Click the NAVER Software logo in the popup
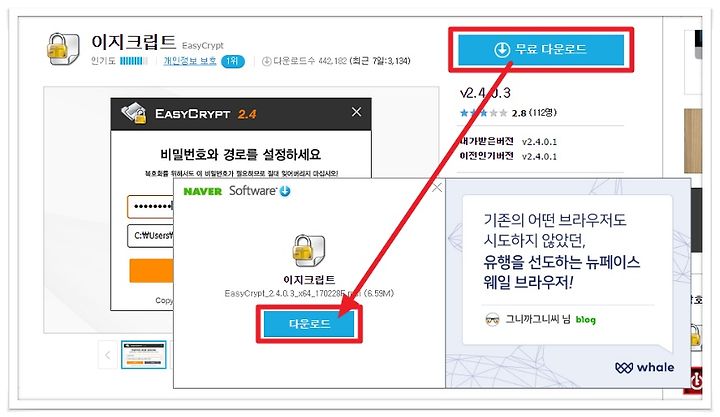This screenshot has height=417, width=720. (x=236, y=191)
